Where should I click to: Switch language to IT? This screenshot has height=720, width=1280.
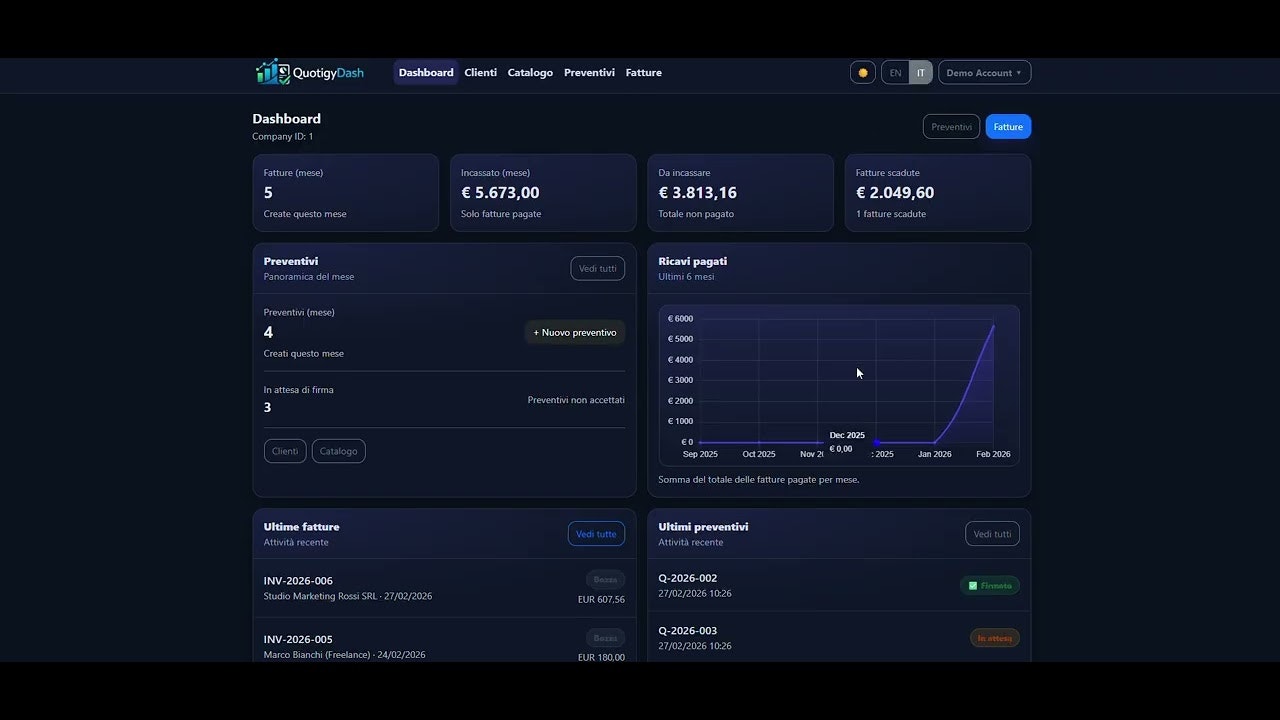pos(921,72)
